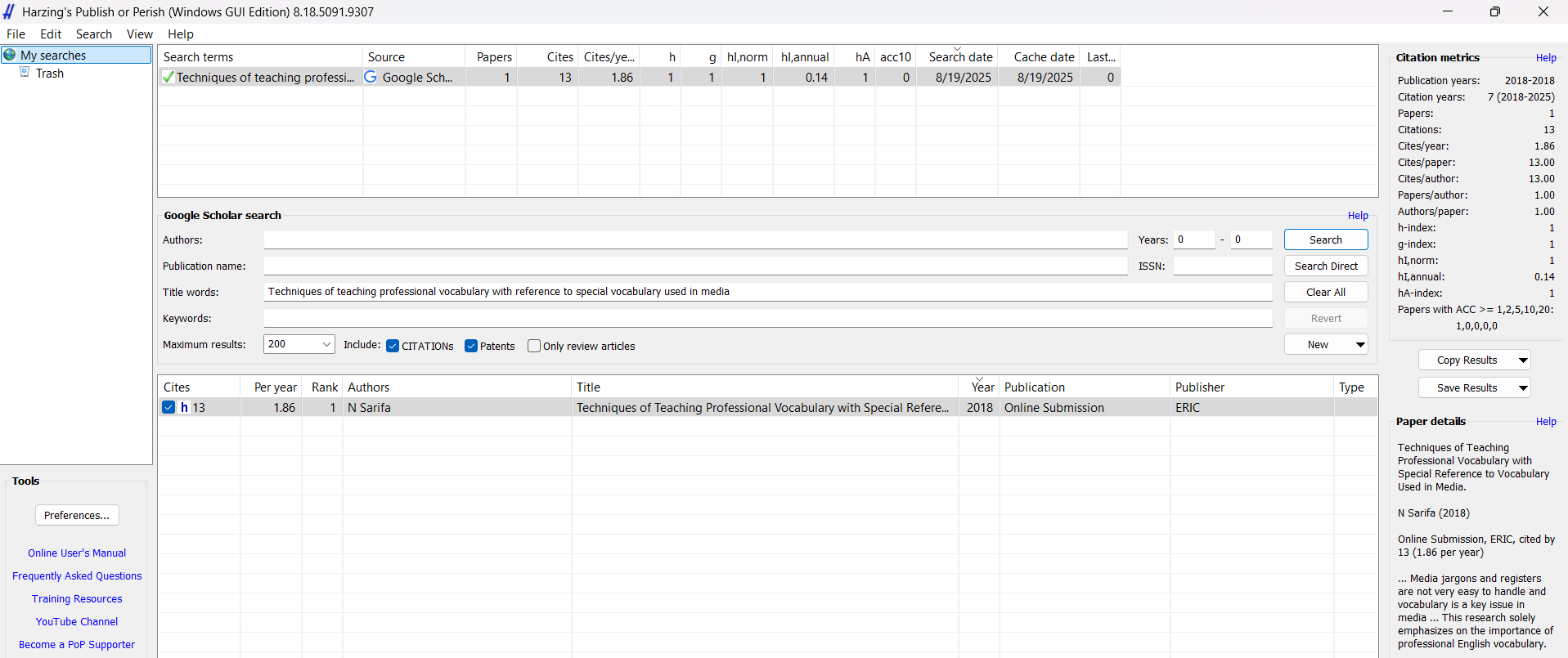Focus the start Years input field

(x=1194, y=239)
